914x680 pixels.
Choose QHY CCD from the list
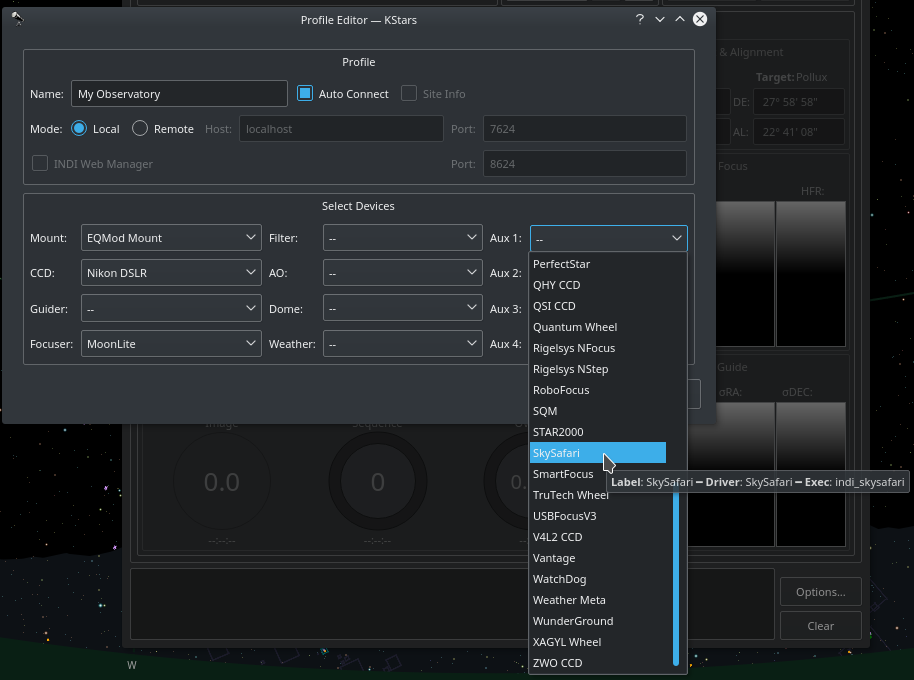597,285
